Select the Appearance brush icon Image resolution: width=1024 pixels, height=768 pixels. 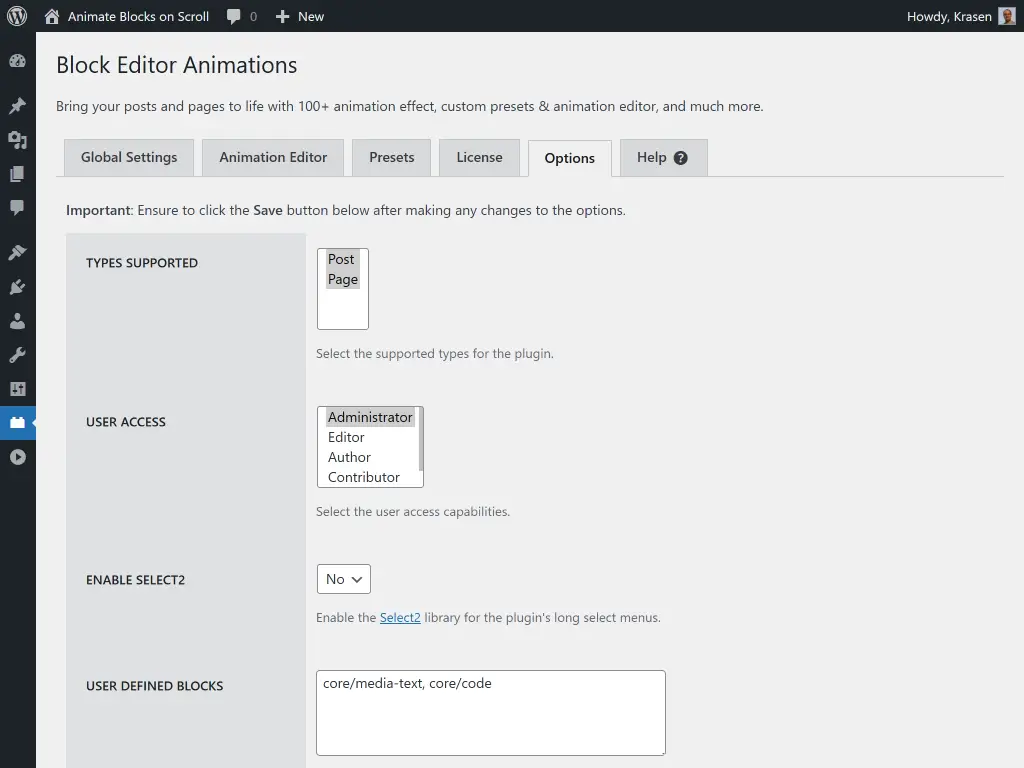pos(17,252)
